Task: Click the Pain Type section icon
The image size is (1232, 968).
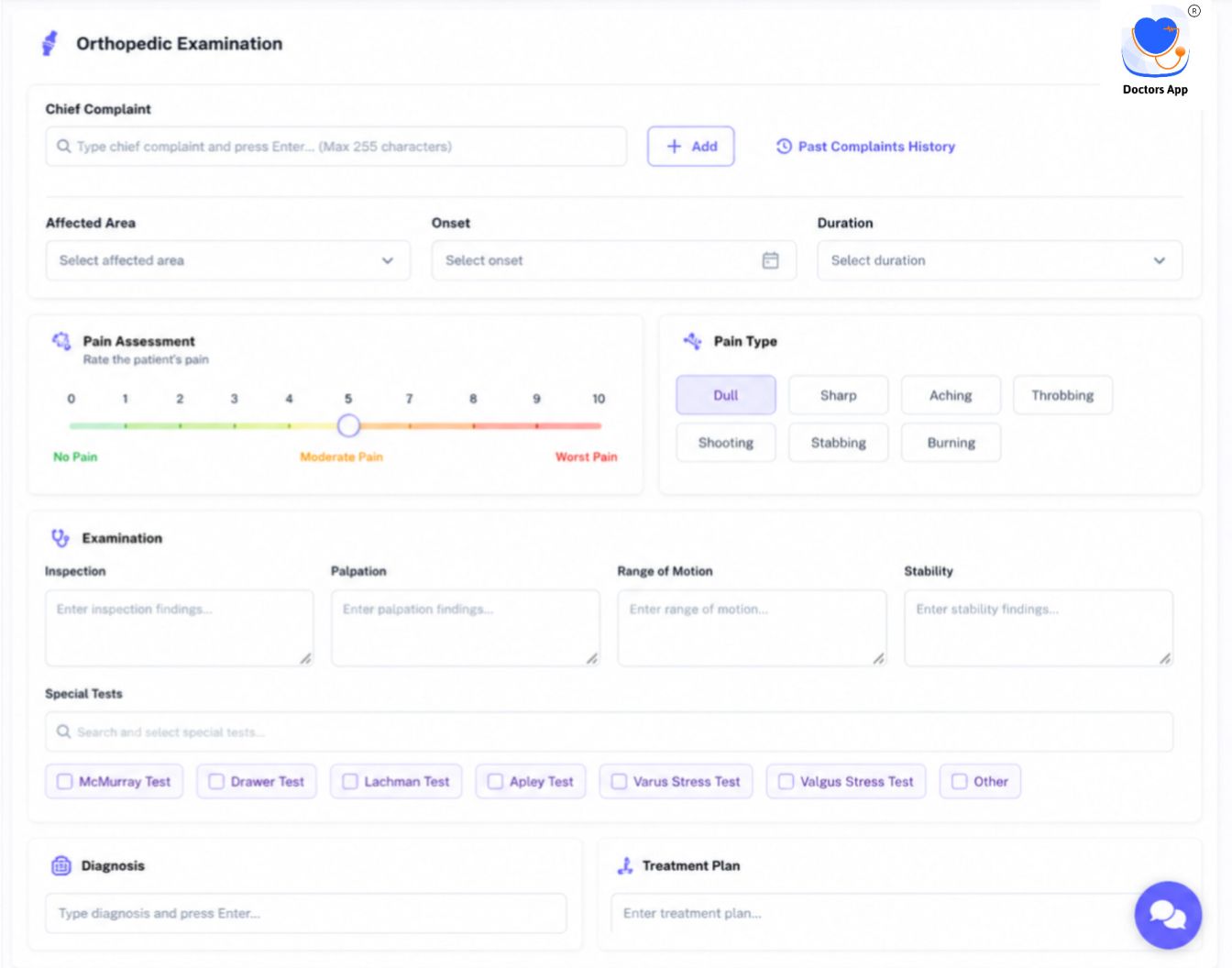Action: pos(692,341)
